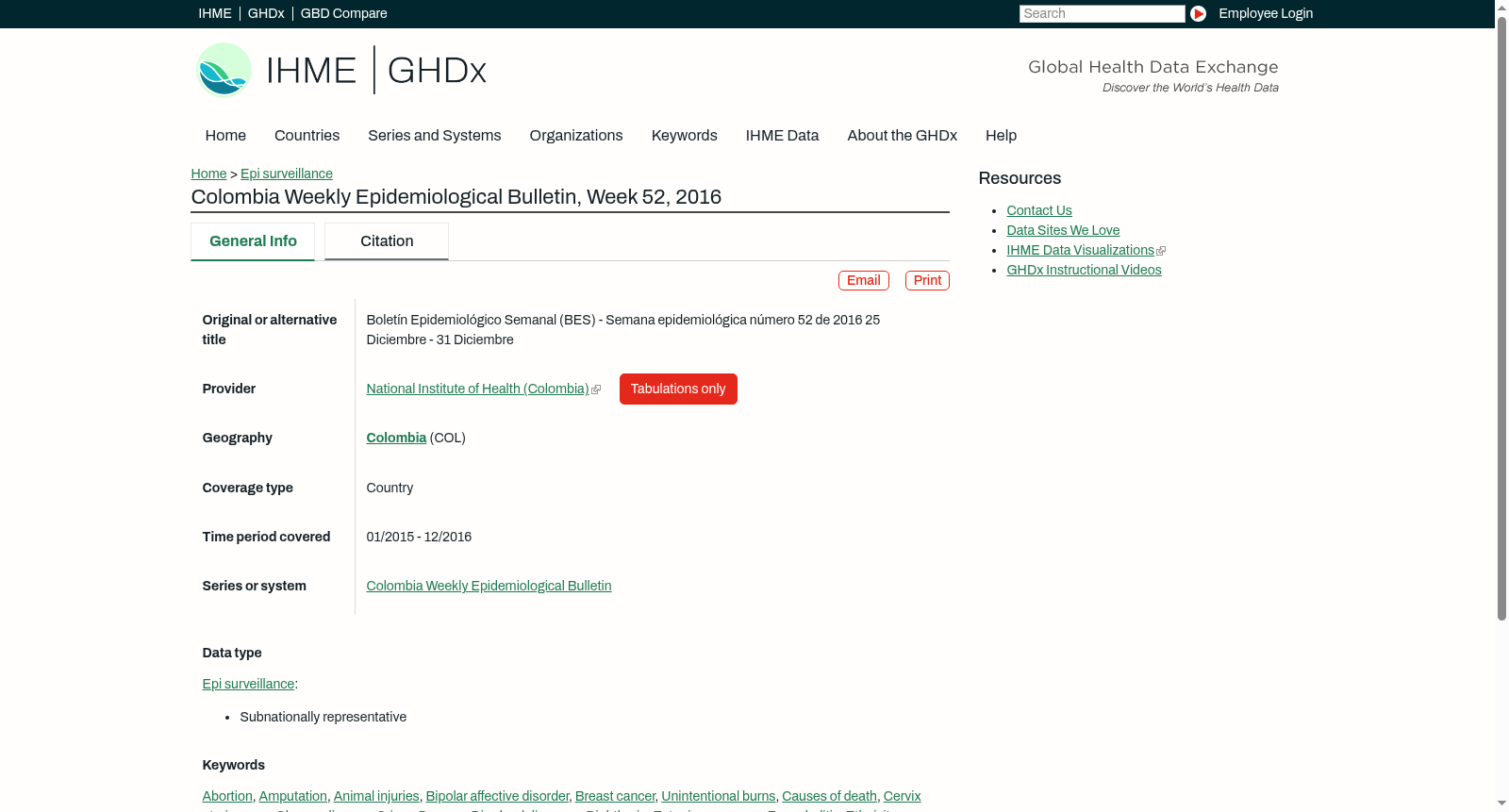Click the external link icon beside IHME Data Visualizations
The width and height of the screenshot is (1509, 812).
1161,251
